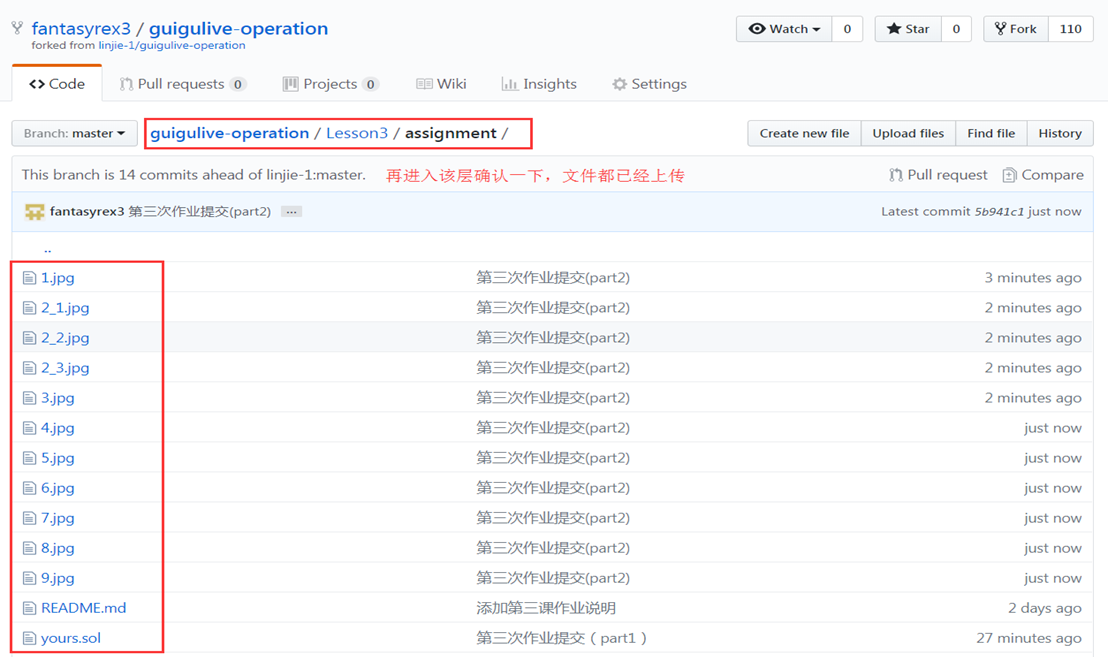Click Find file button

click(x=991, y=133)
